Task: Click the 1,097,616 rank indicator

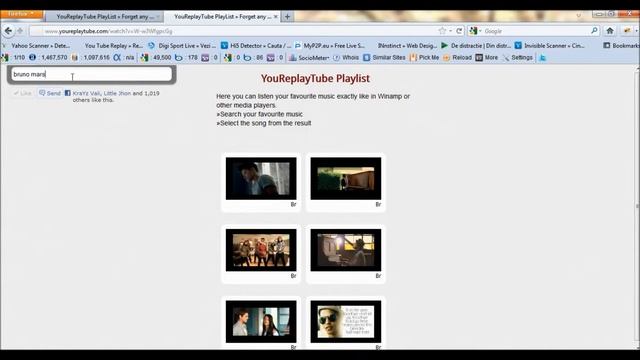Action: click(x=91, y=58)
